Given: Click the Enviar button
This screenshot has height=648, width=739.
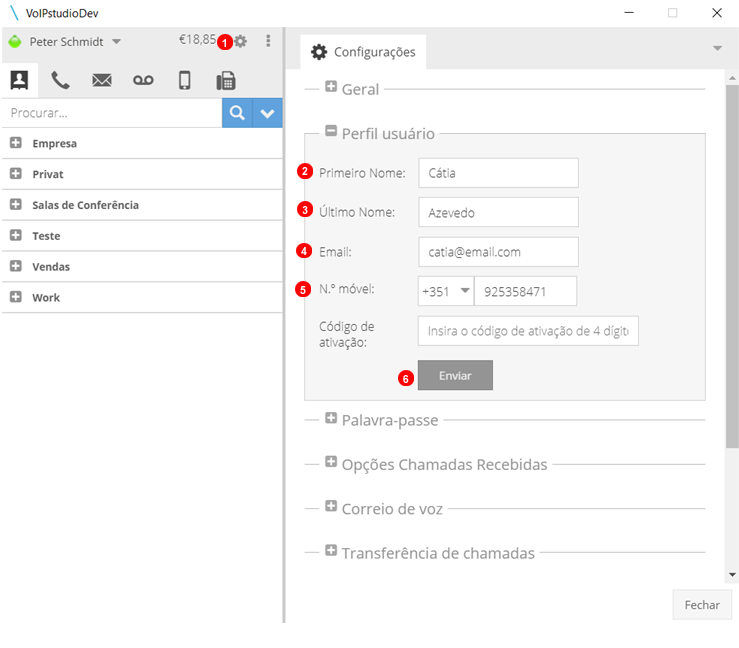Looking at the screenshot, I should pos(455,375).
